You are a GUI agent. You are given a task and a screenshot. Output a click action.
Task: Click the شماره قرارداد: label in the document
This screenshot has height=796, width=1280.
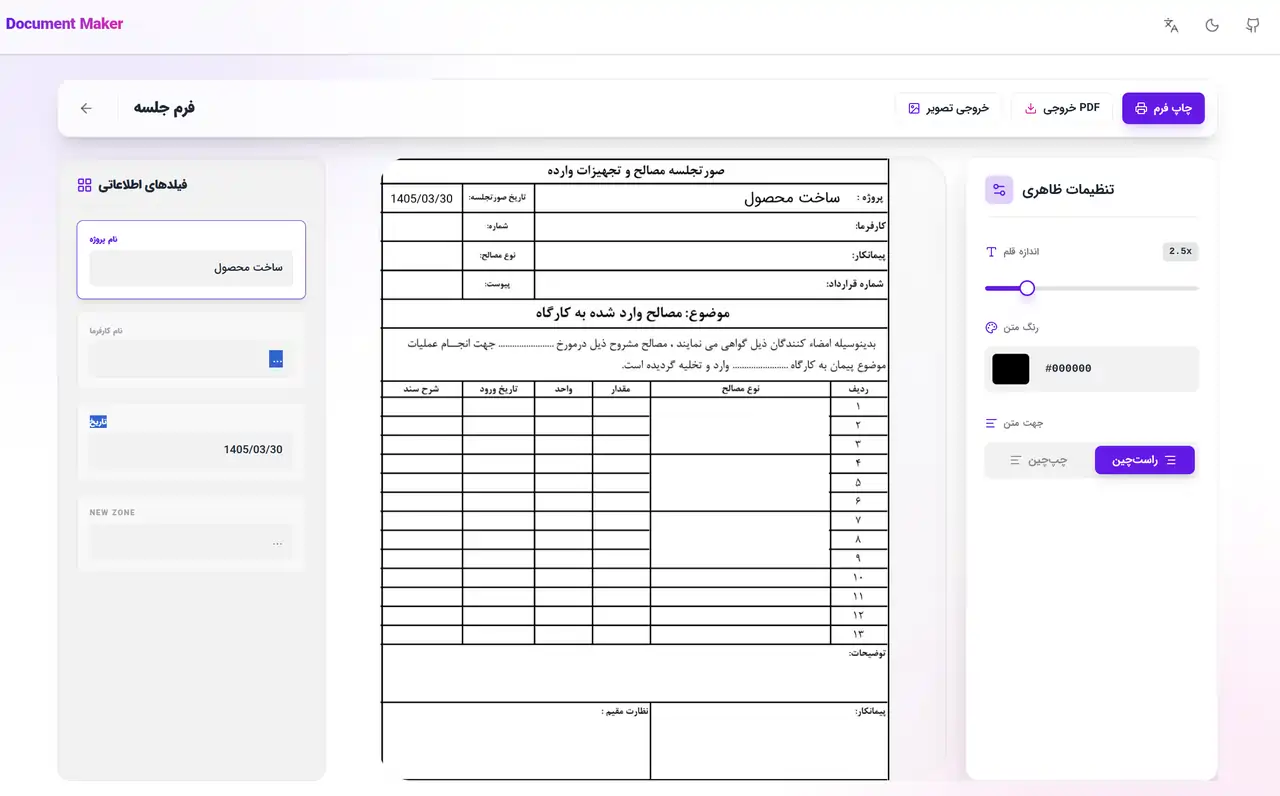(855, 284)
